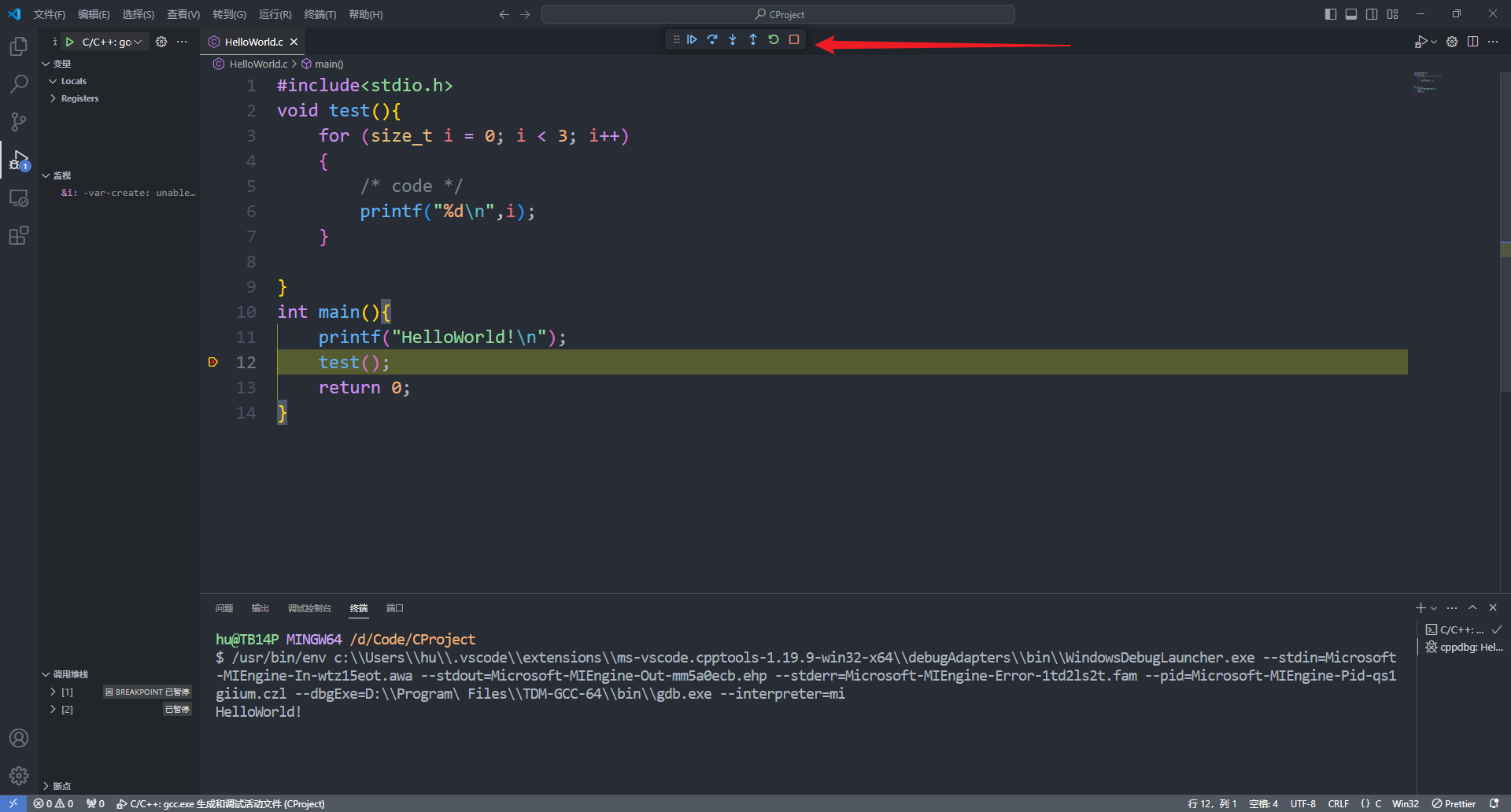Toggle the breakpoint on line 12

point(212,362)
